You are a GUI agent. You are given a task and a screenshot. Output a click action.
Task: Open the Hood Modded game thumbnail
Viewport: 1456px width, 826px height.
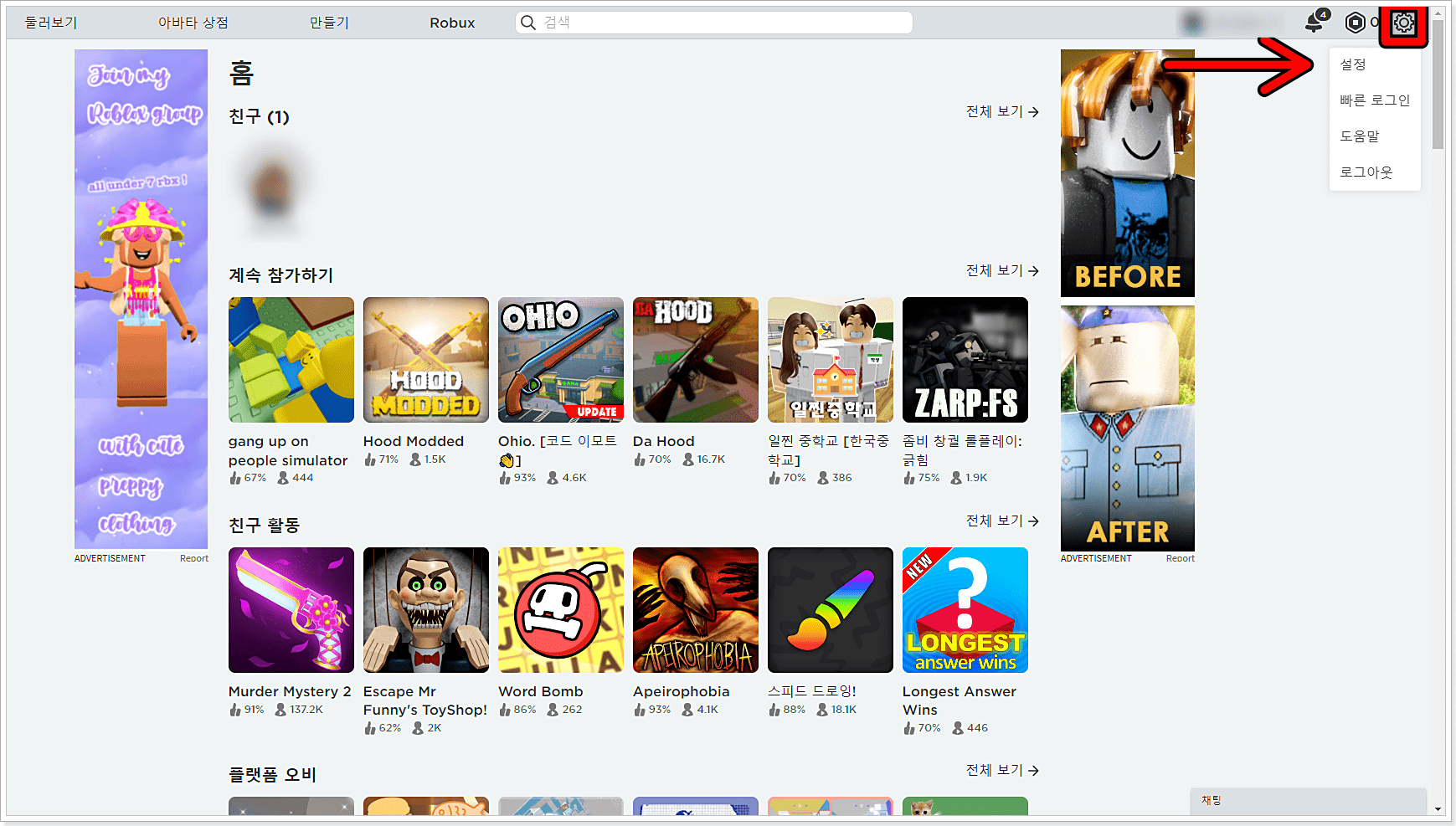426,360
